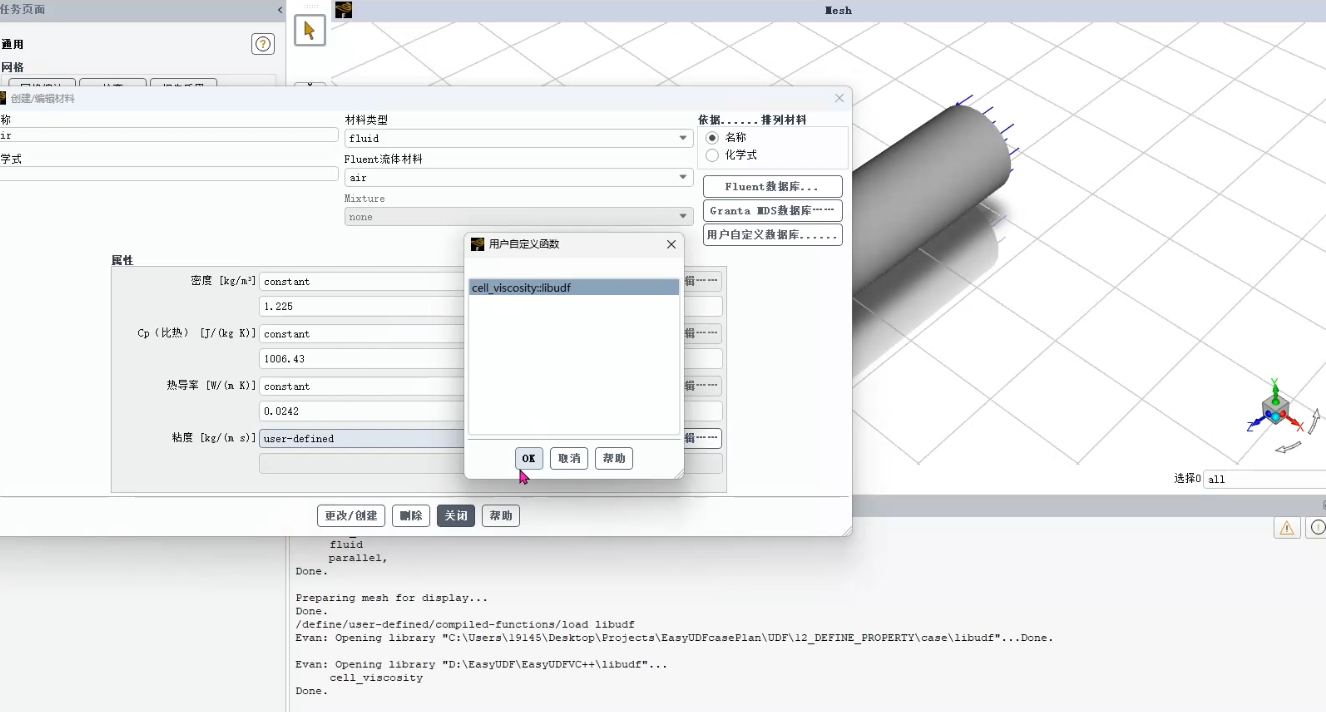
Task: Open the Fluent流体材料 air dropdown
Action: click(x=518, y=177)
